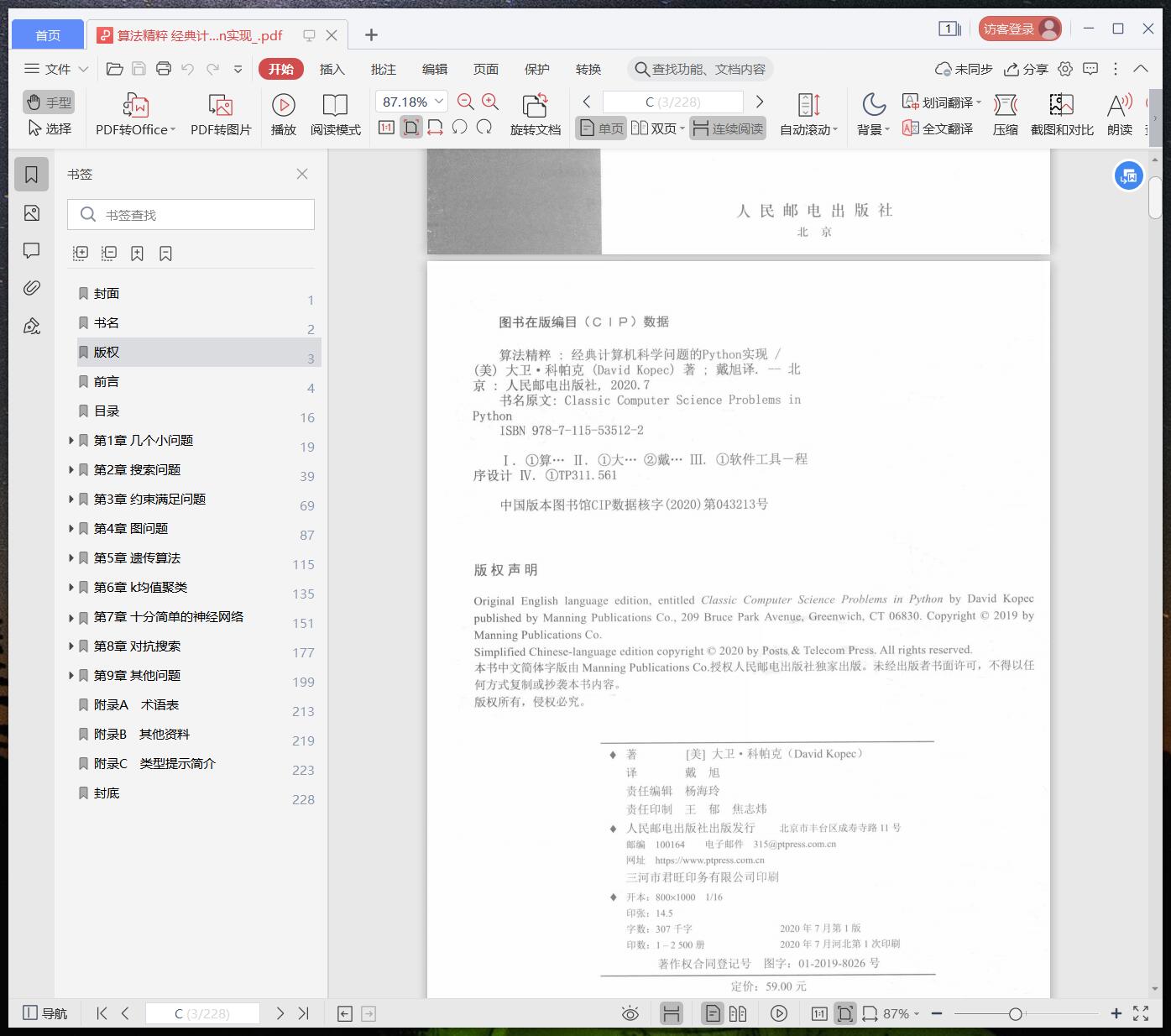Open 87% zoom dropdown in status bar

(916, 1014)
